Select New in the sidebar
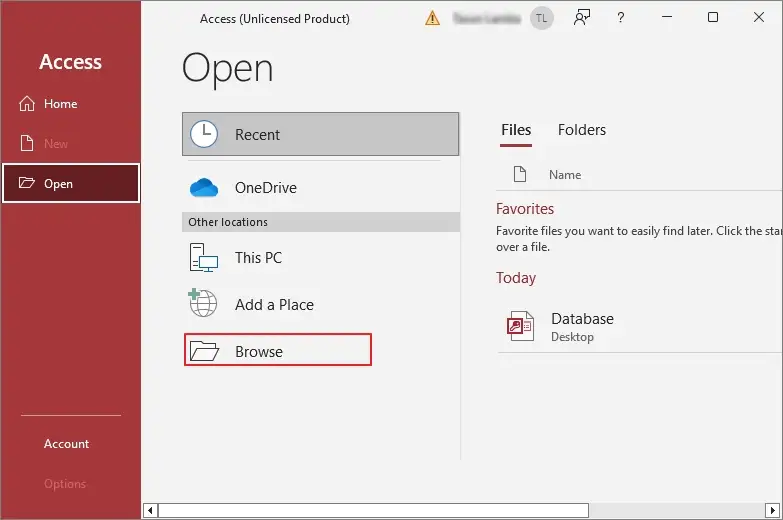The width and height of the screenshot is (783, 520). (x=70, y=144)
